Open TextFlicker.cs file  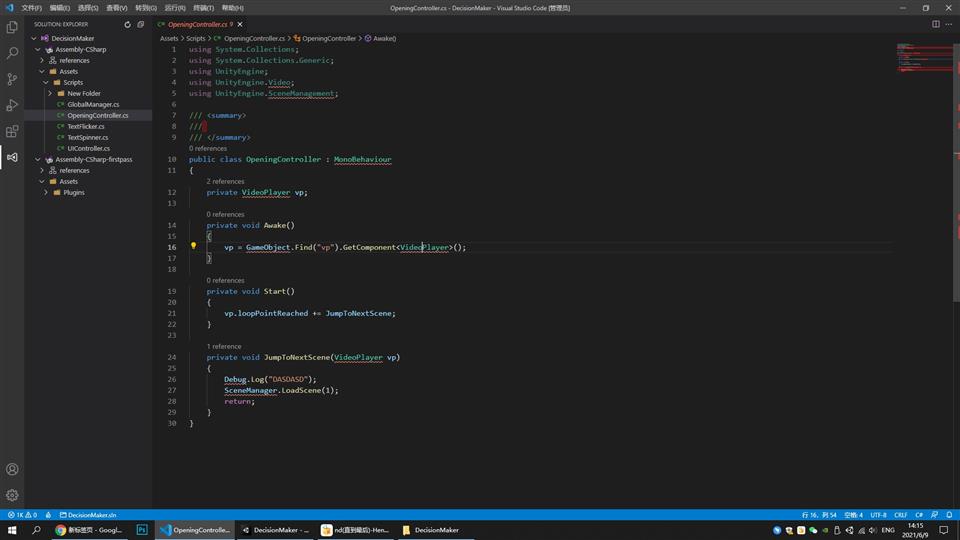[x=88, y=127]
